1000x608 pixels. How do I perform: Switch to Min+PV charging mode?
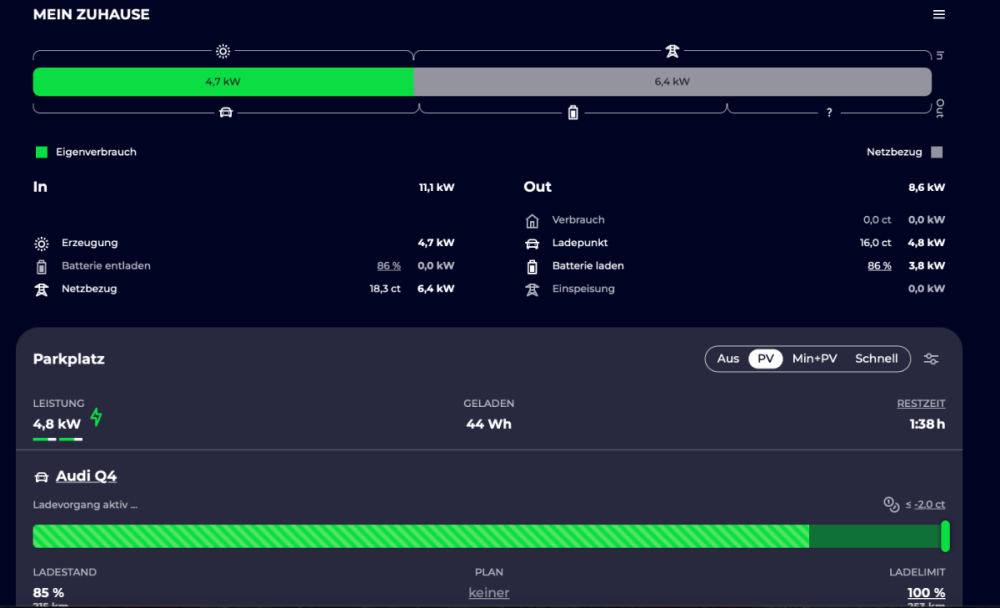click(x=814, y=359)
